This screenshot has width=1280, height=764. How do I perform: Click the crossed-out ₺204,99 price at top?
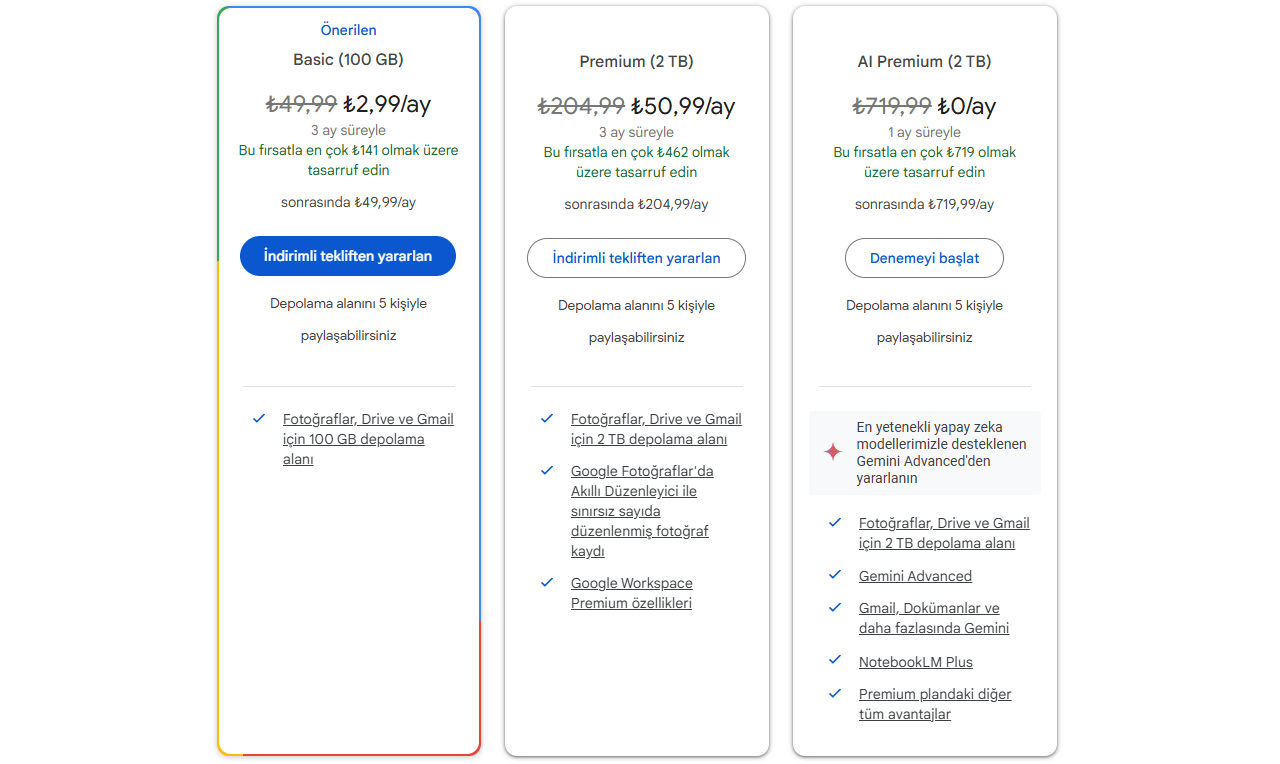[x=581, y=106]
